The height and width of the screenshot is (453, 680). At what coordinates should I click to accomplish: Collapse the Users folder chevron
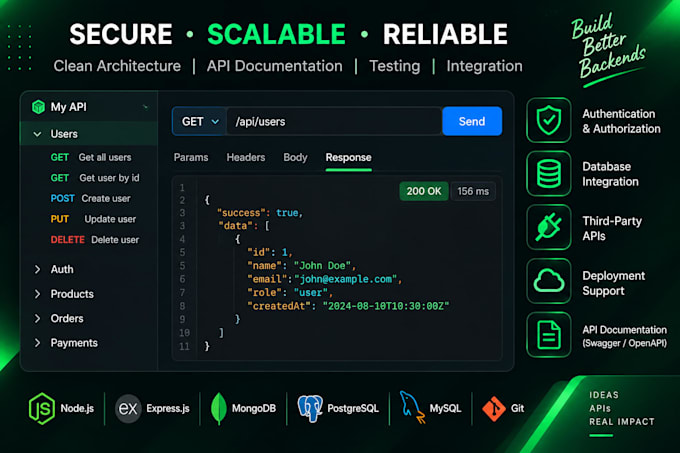click(x=37, y=134)
